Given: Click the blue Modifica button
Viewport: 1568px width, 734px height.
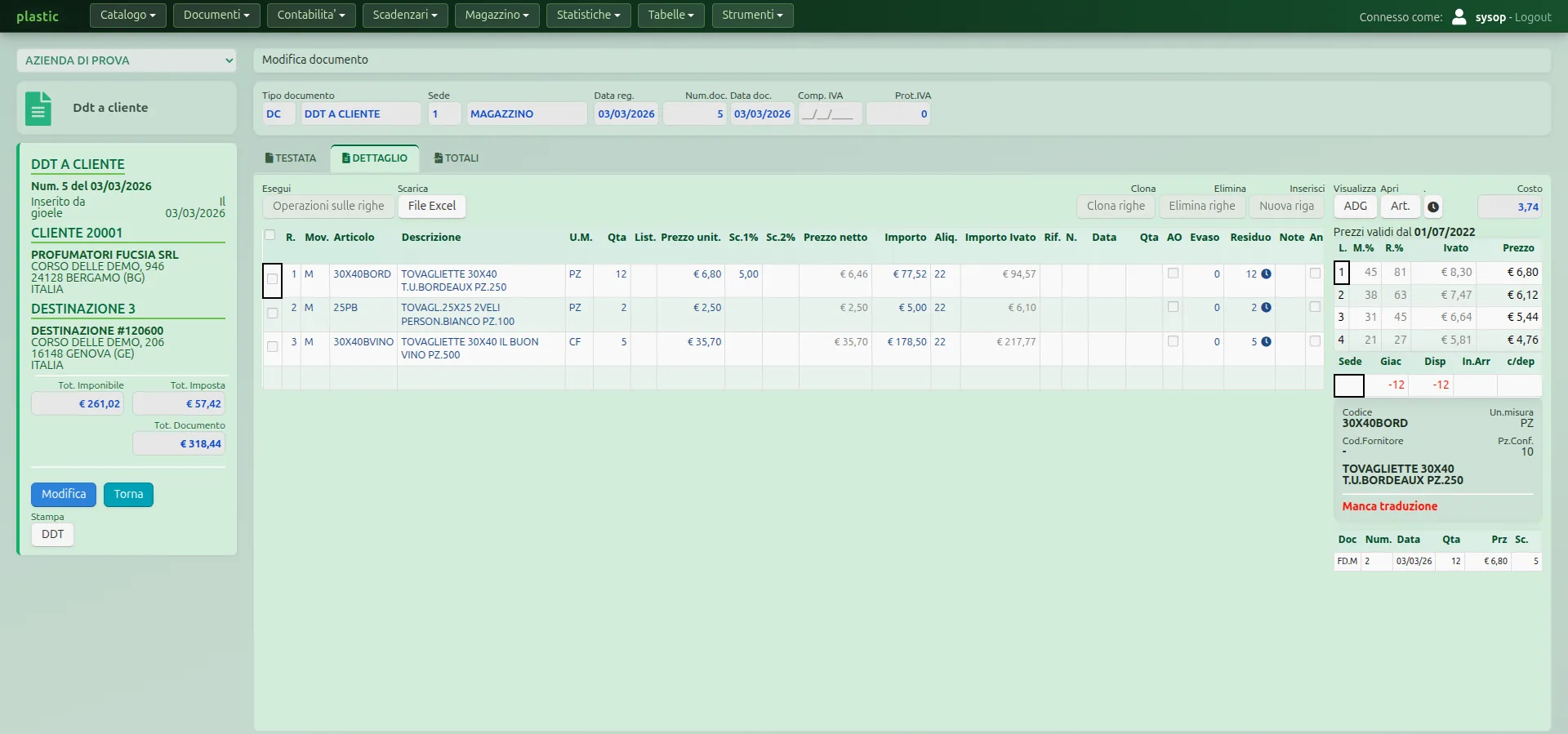Looking at the screenshot, I should pos(64,494).
